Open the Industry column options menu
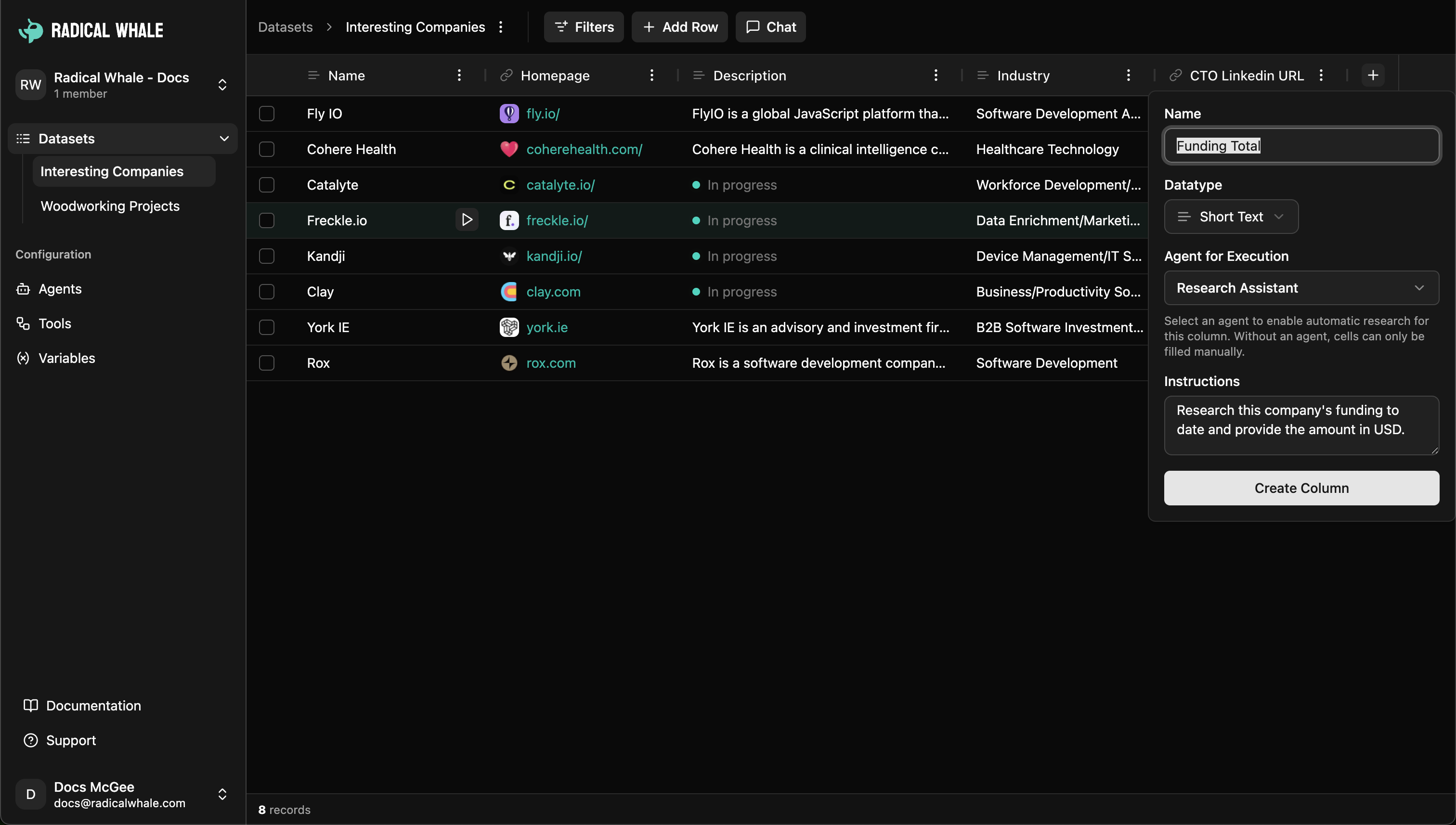 [x=1128, y=75]
